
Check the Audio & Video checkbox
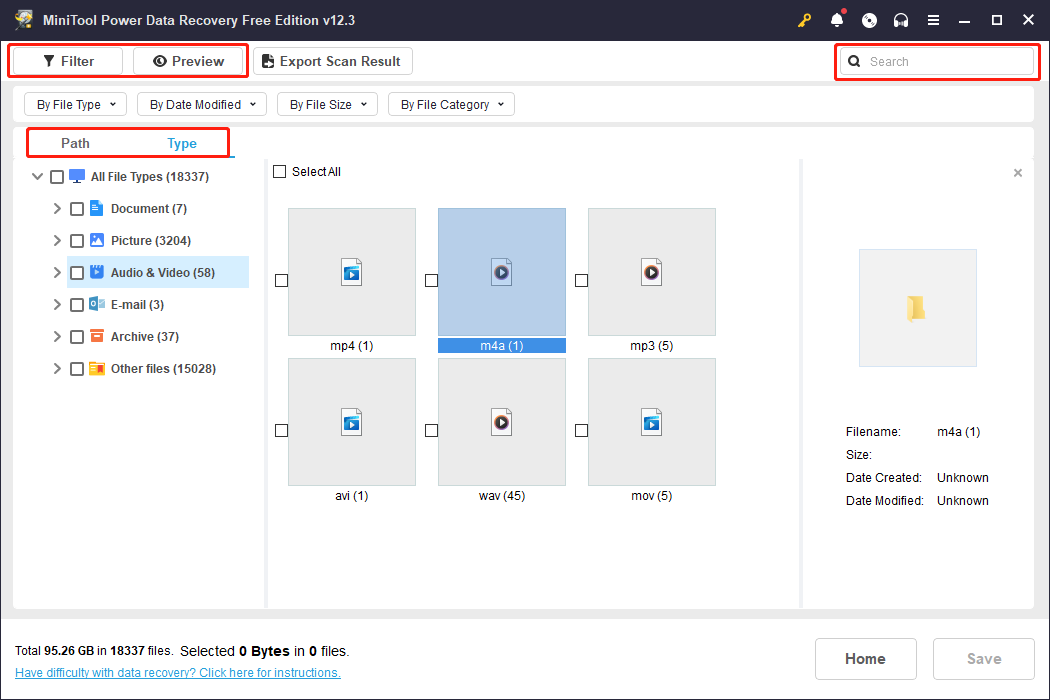tap(77, 272)
